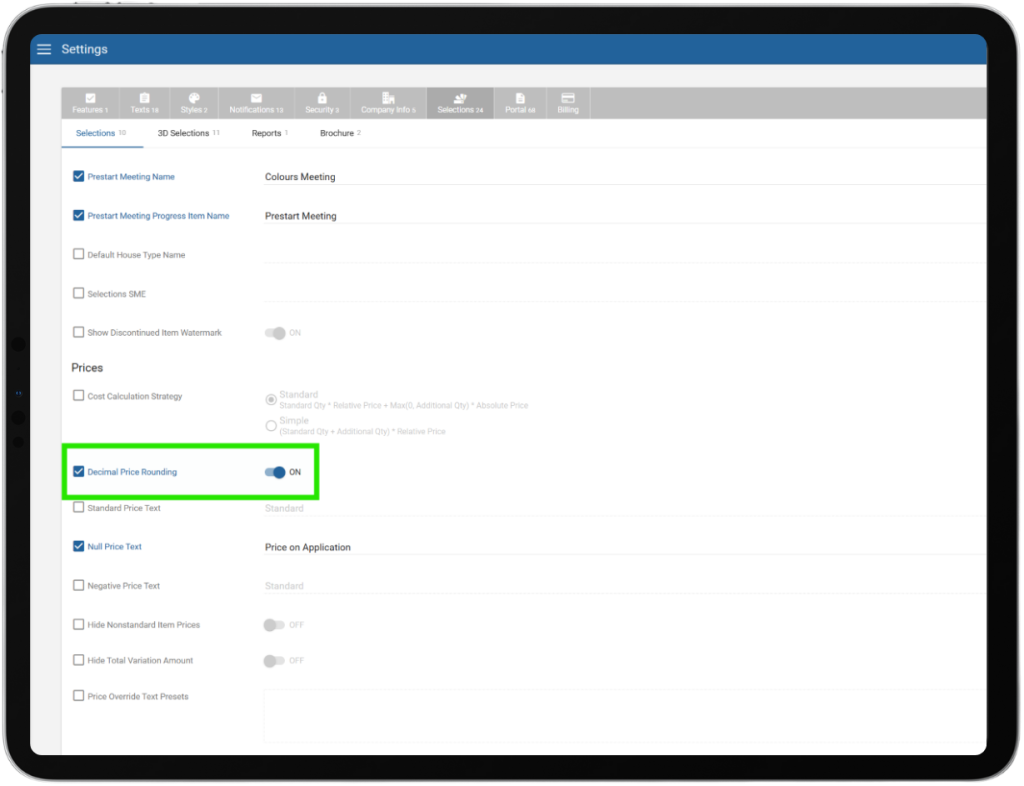Enable the Default House Type Name checkbox
Image resolution: width=1024 pixels, height=786 pixels.
click(x=79, y=254)
